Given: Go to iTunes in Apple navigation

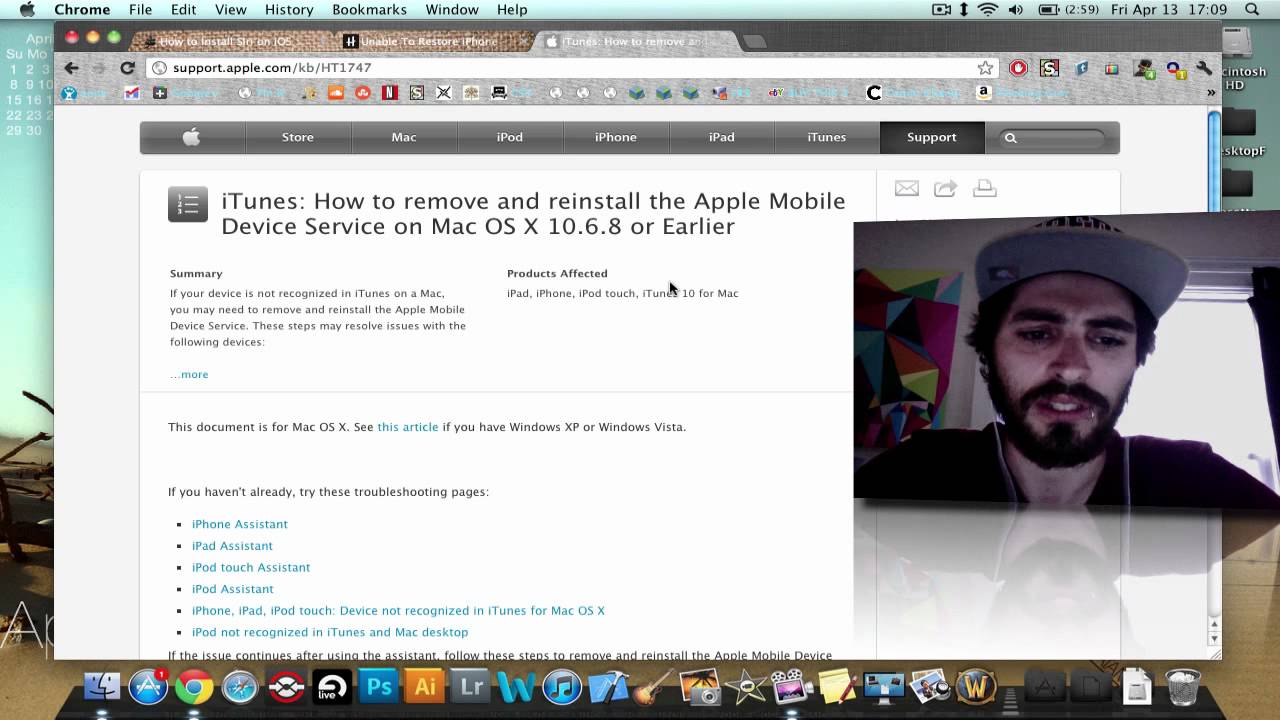Looking at the screenshot, I should [x=827, y=137].
